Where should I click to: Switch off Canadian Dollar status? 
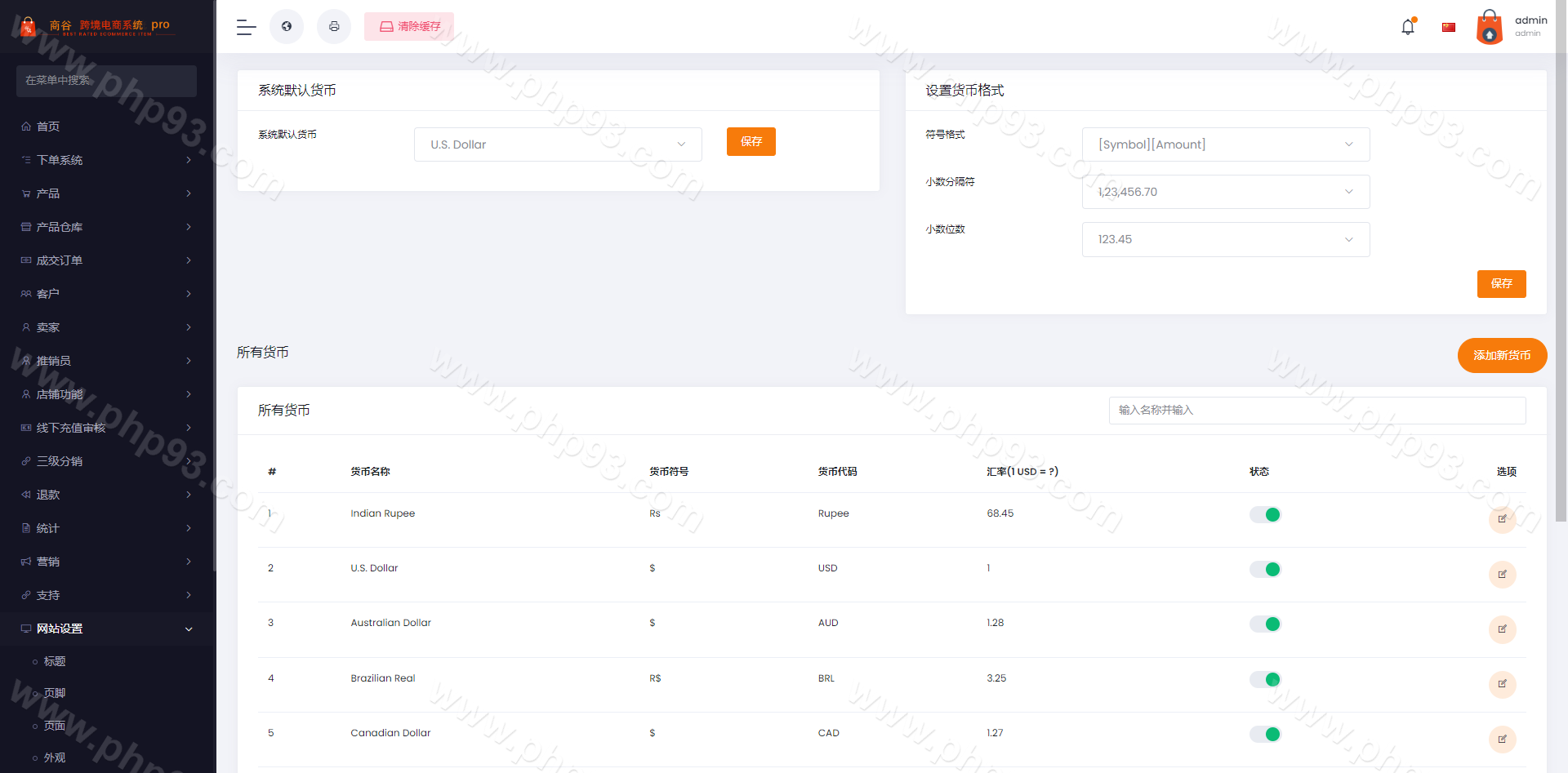(x=1265, y=734)
